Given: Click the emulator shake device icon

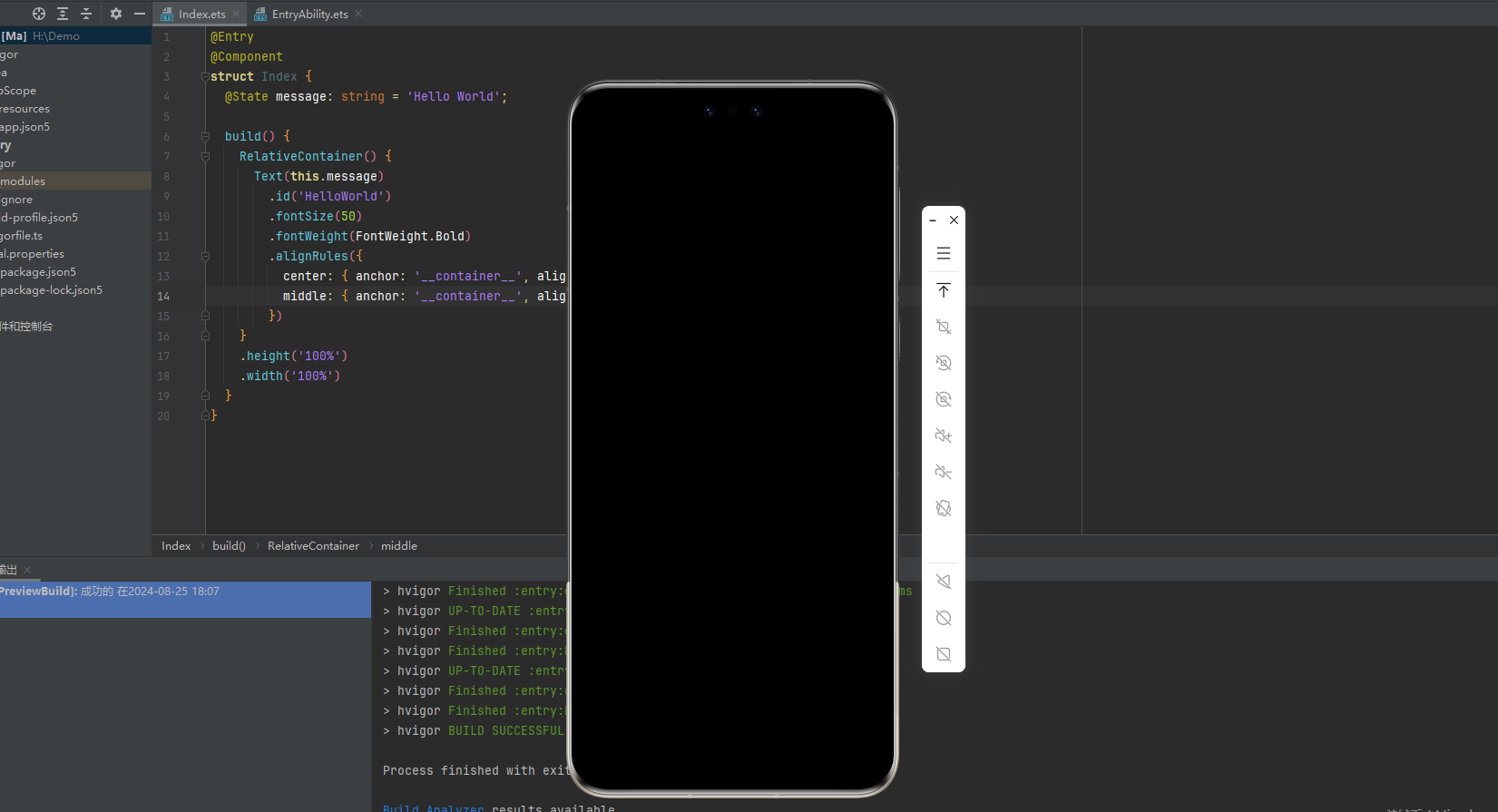Looking at the screenshot, I should click(x=944, y=508).
